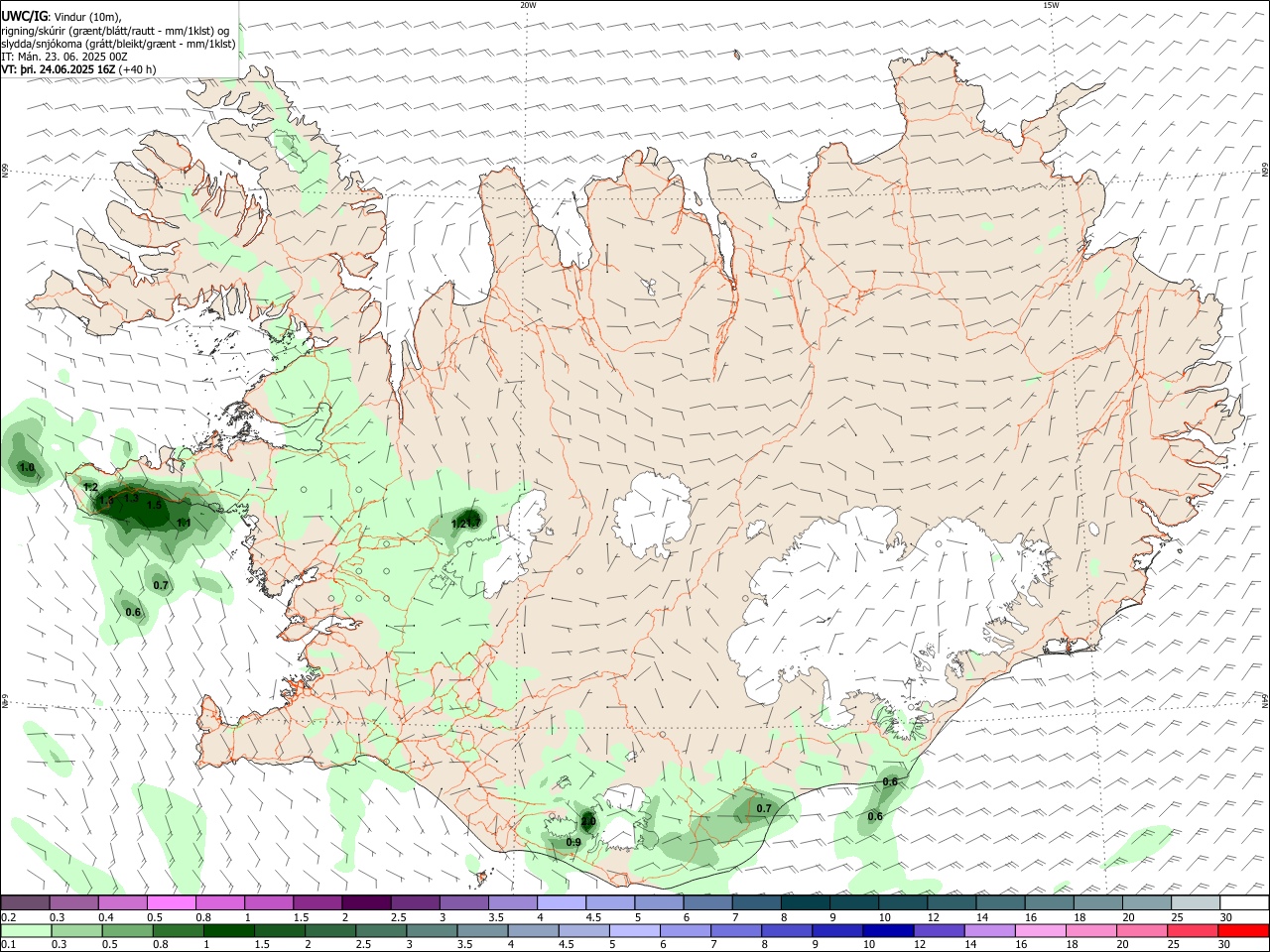Select the darkest green swatch labeled 1 in lower legend

click(x=228, y=931)
